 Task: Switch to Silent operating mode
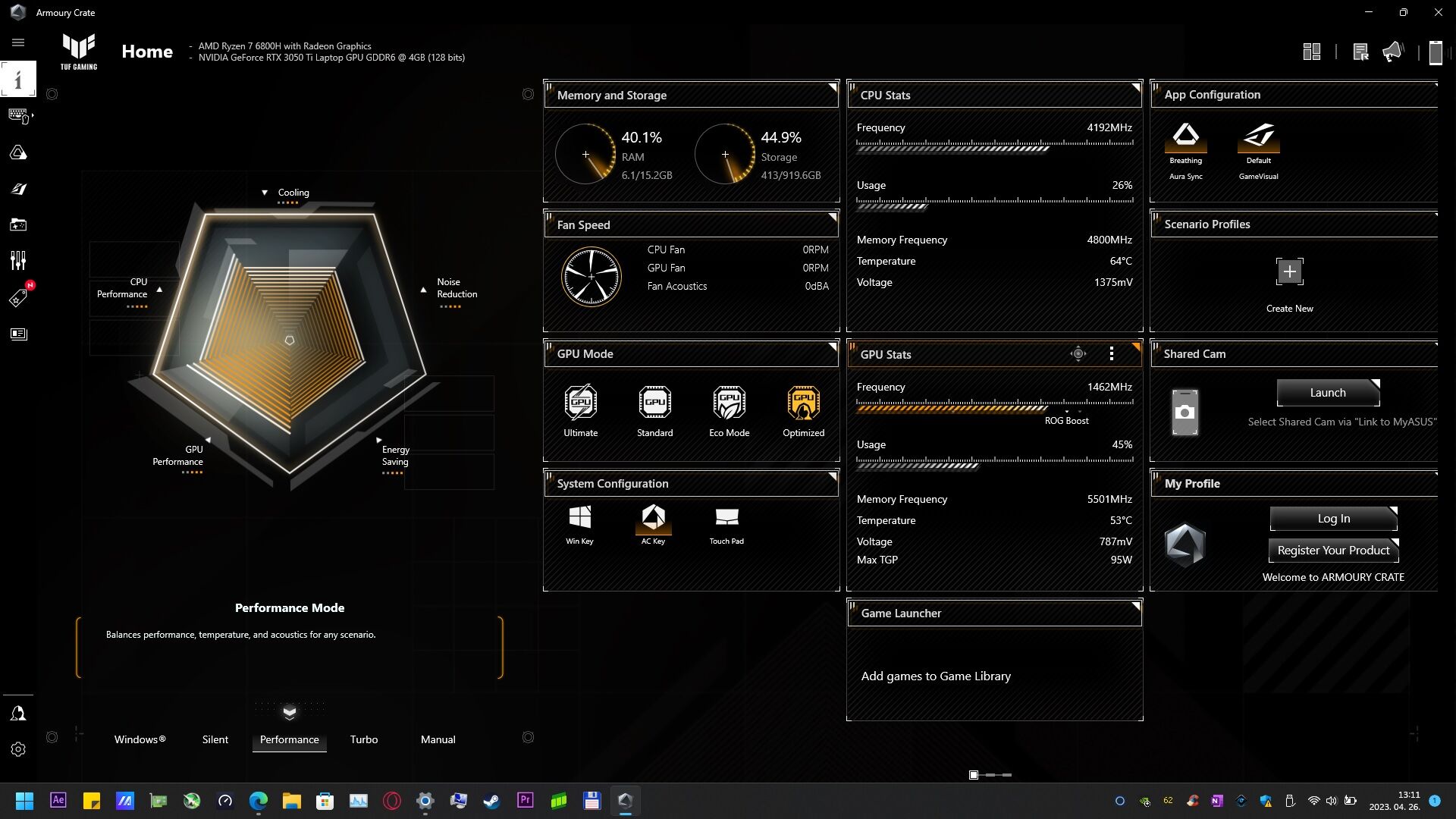(x=215, y=739)
